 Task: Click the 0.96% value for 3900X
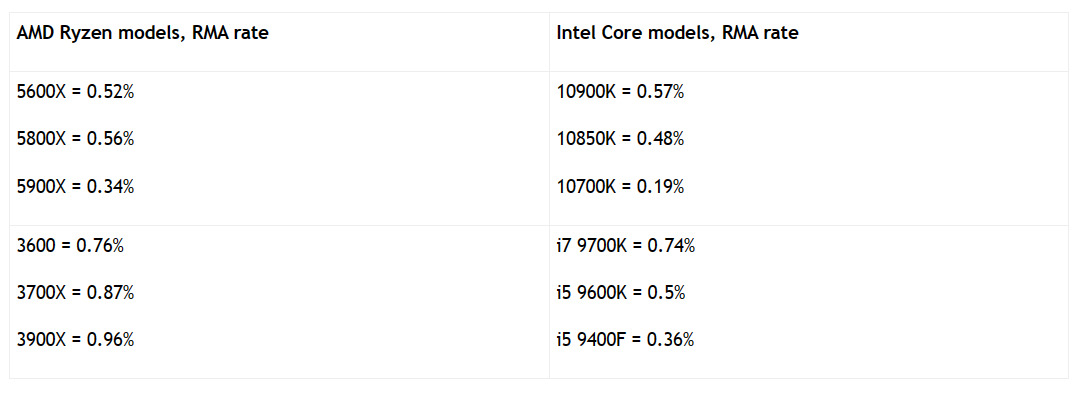coord(110,340)
